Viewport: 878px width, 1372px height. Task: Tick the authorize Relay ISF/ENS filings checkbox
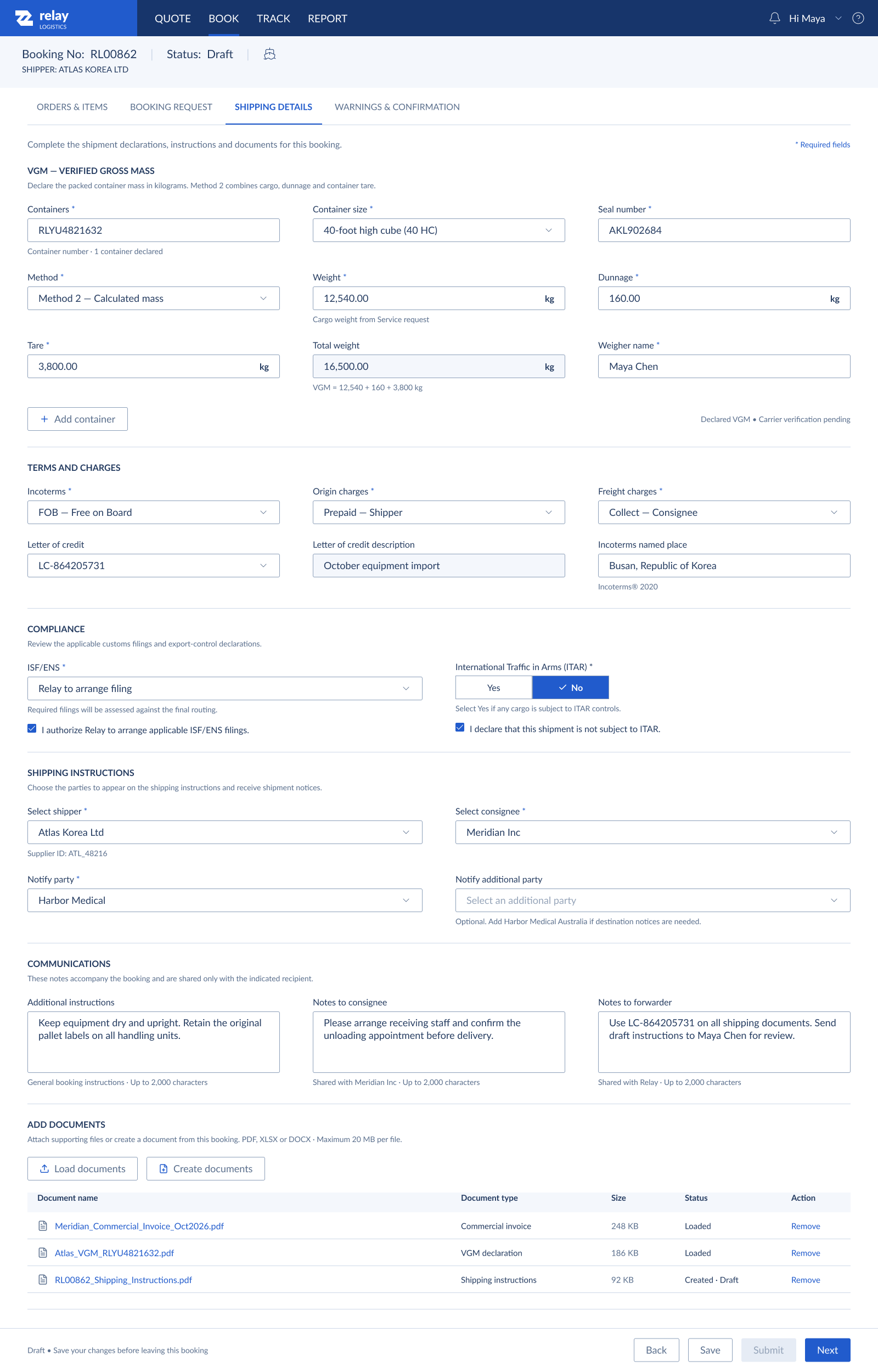[x=32, y=728]
